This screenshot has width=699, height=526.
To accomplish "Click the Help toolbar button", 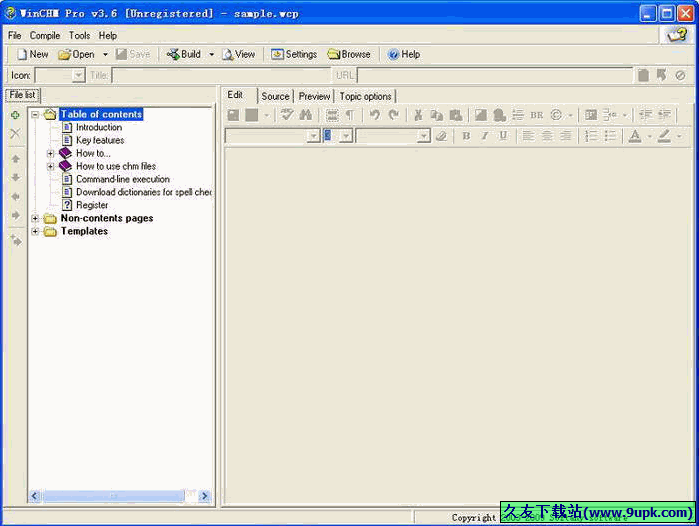I will pos(404,54).
